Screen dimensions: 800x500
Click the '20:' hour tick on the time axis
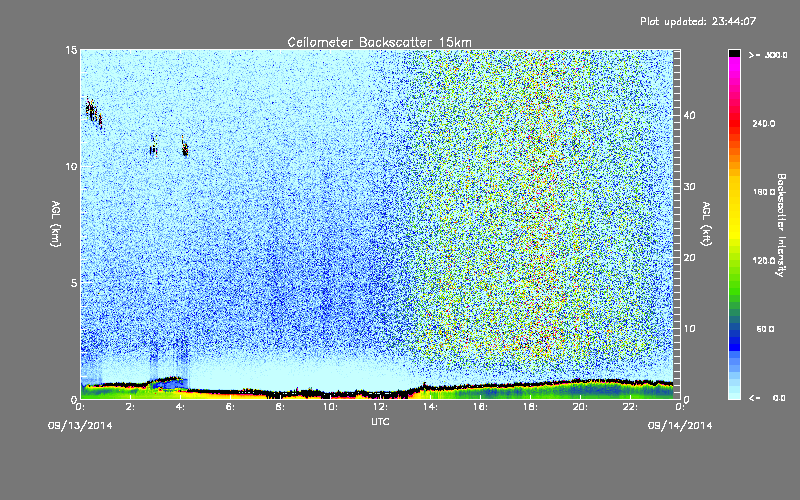[x=580, y=407]
